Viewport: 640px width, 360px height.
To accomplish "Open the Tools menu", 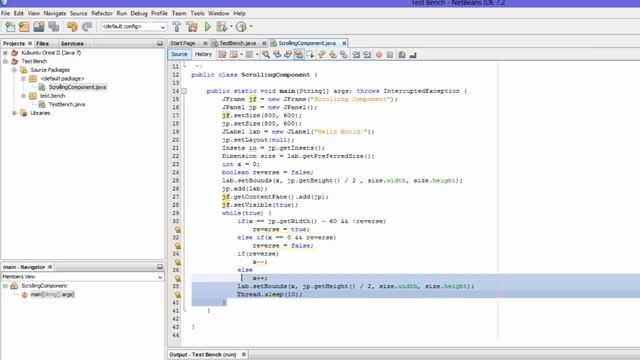I will 197,13.
